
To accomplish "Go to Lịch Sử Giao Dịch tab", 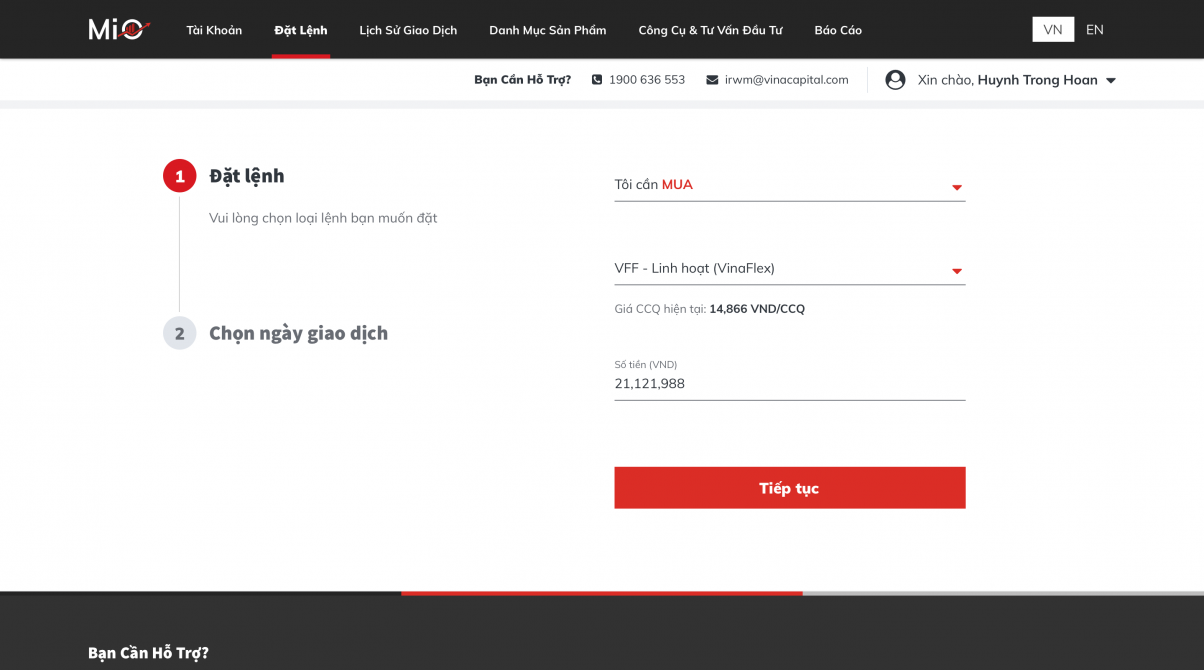I will tap(408, 30).
